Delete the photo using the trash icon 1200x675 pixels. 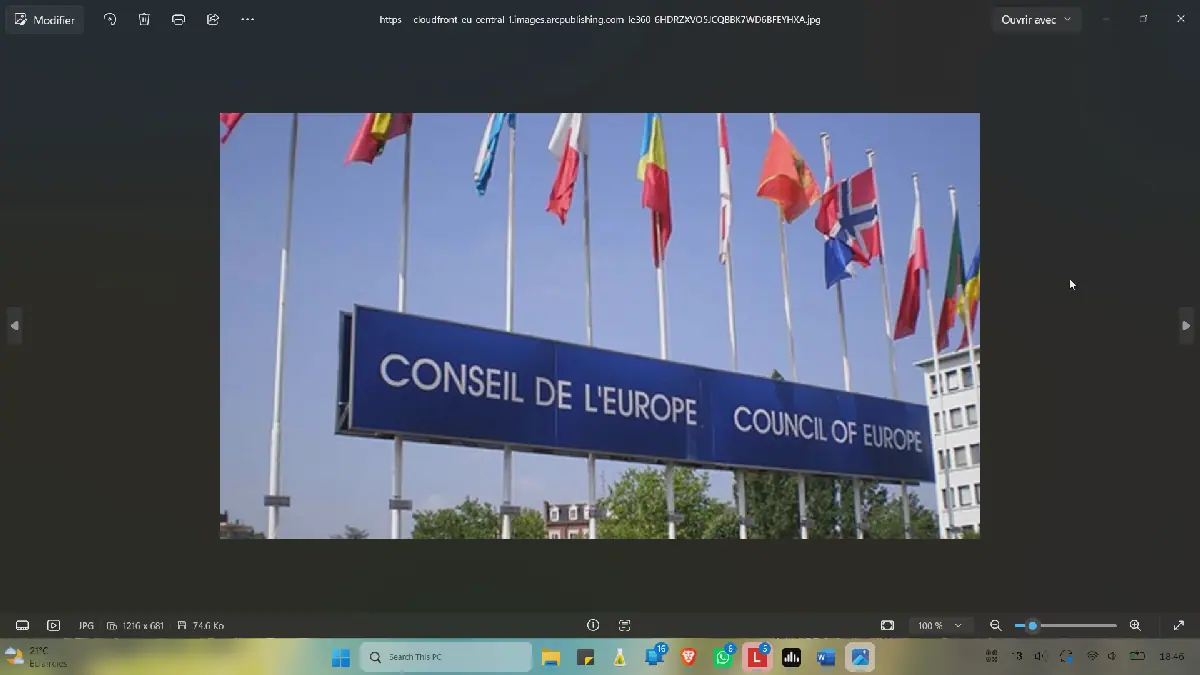coord(144,20)
